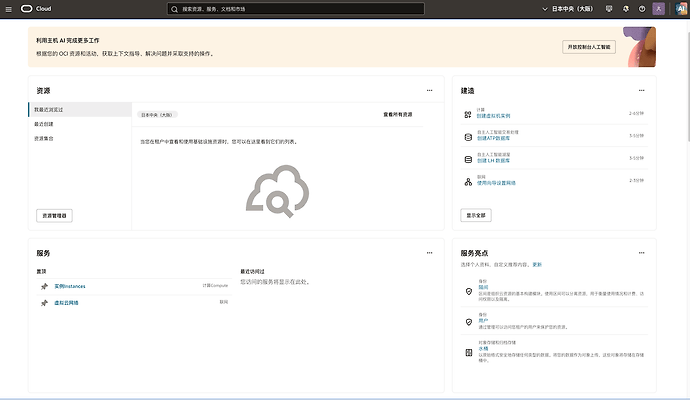This screenshot has height=400, width=690.
Task: Click the 创建 LH 数据库 link
Action: click(493, 161)
